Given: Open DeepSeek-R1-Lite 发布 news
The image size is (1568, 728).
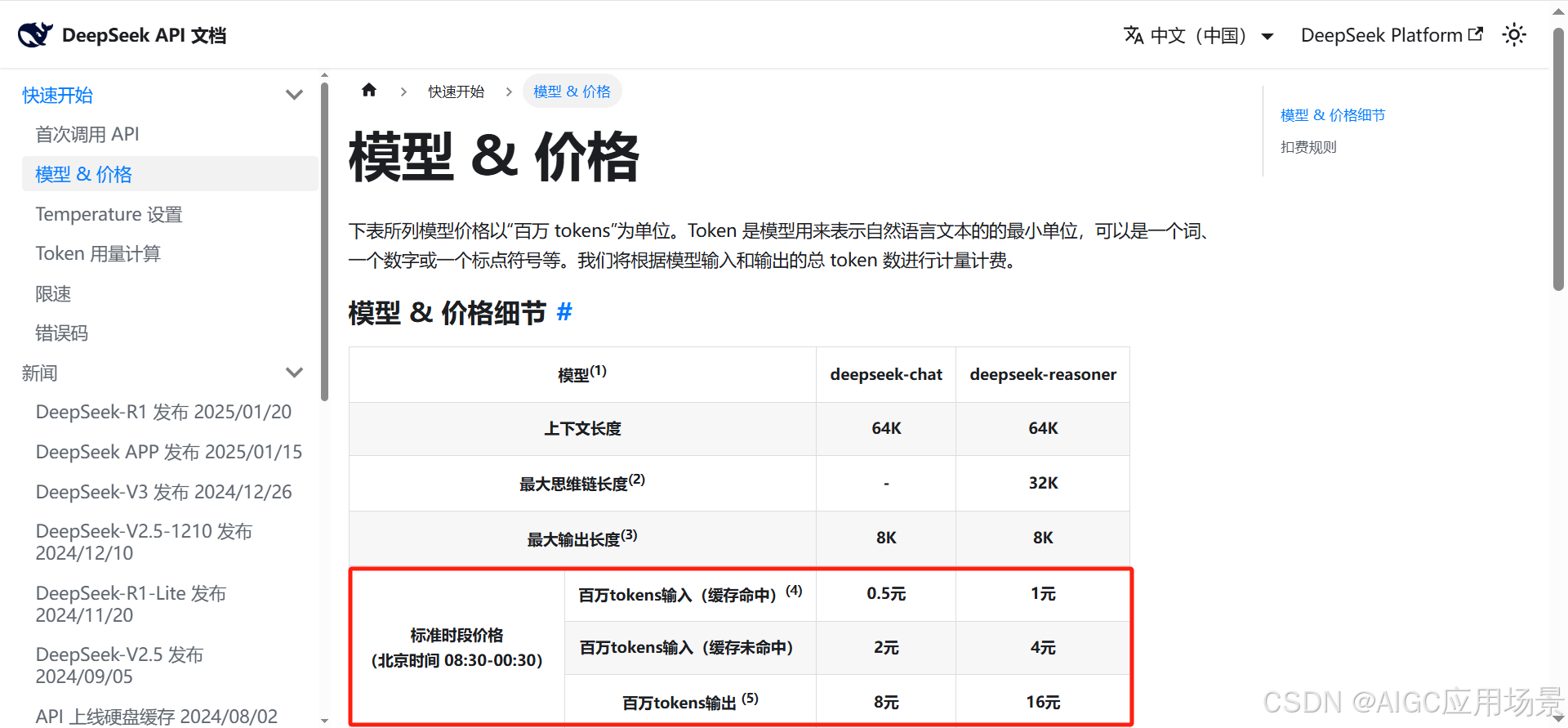Looking at the screenshot, I should (131, 604).
